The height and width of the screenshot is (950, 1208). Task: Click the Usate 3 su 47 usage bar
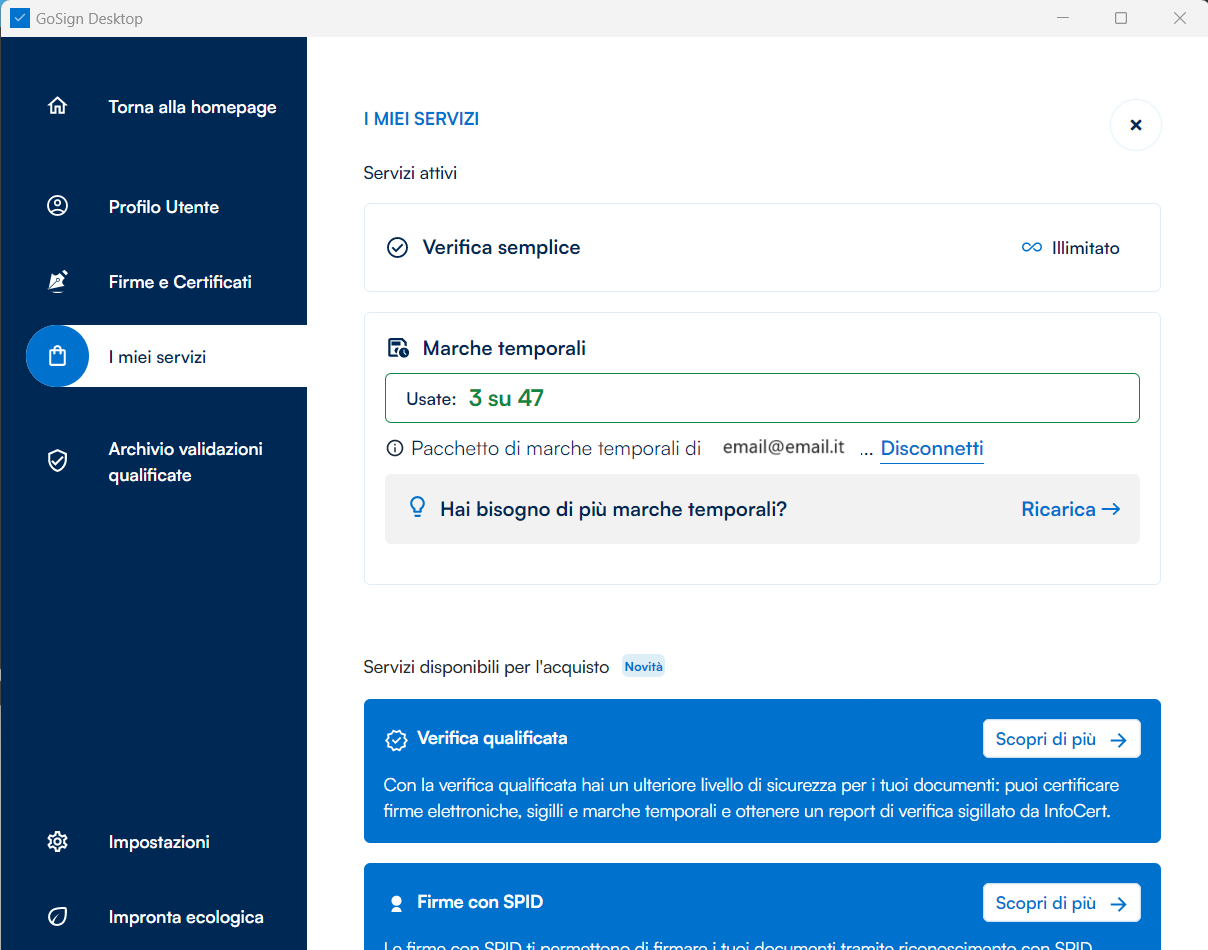(761, 398)
